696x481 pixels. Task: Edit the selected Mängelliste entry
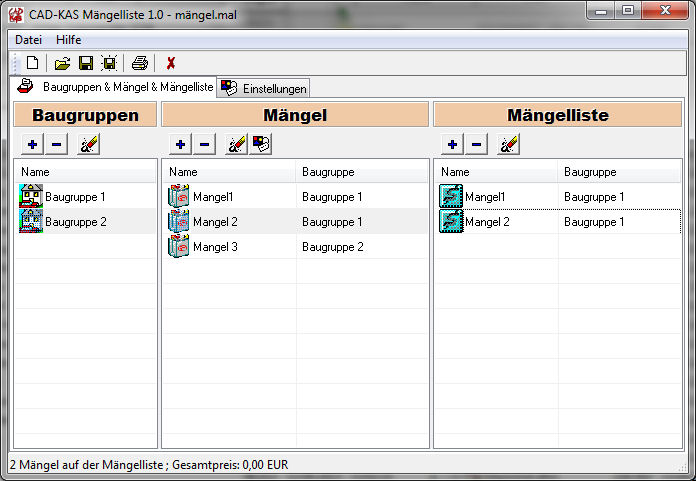[x=508, y=145]
